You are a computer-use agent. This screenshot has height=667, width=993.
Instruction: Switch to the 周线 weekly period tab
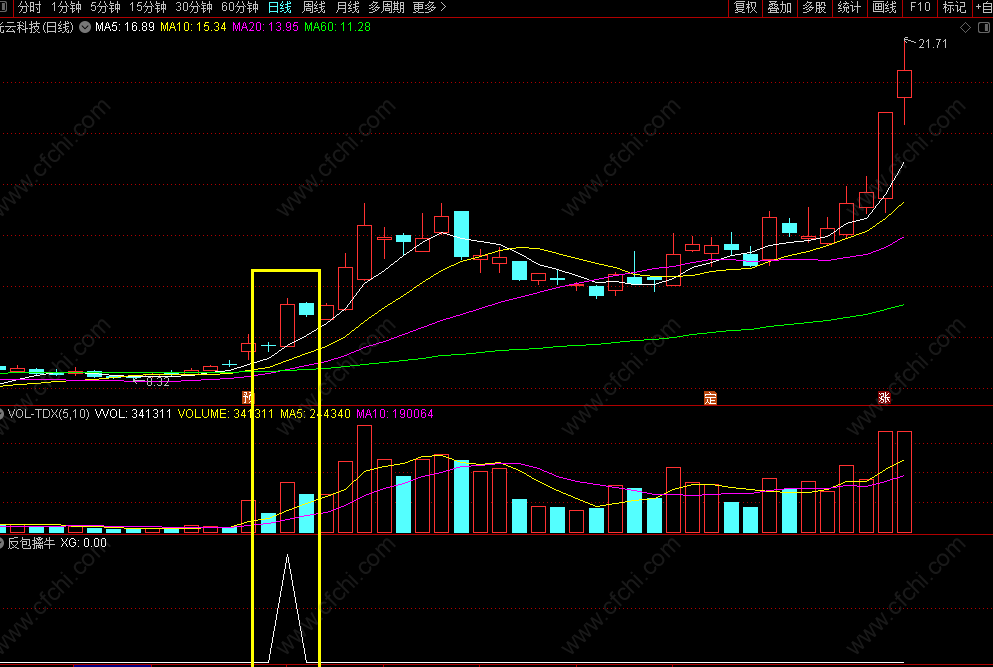pos(313,8)
